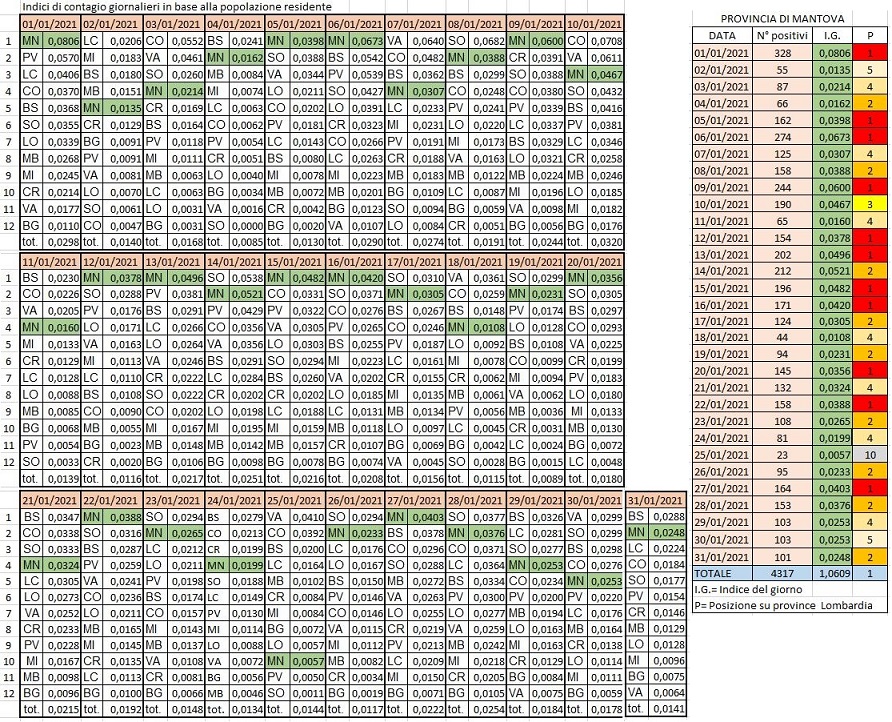Click green 0,0521 cell in 14/01/2021 grid column

click(x=249, y=294)
